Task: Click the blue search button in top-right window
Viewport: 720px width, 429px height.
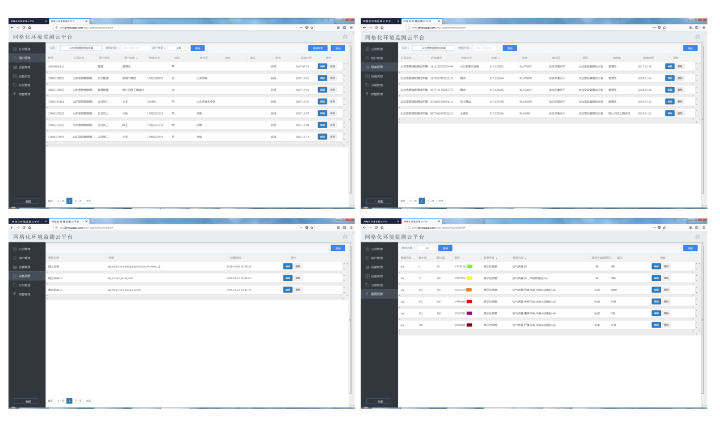Action: pyautogui.click(x=509, y=47)
